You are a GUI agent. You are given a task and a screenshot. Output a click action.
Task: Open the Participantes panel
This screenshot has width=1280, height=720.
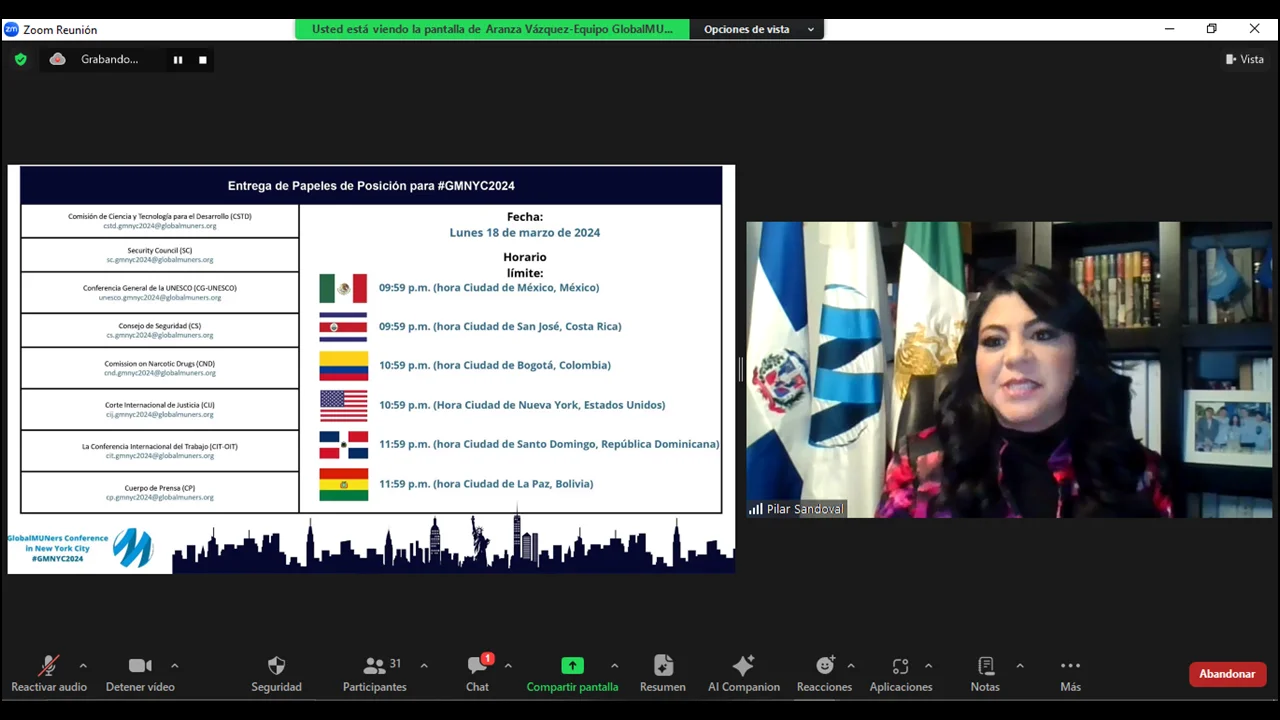click(x=375, y=667)
